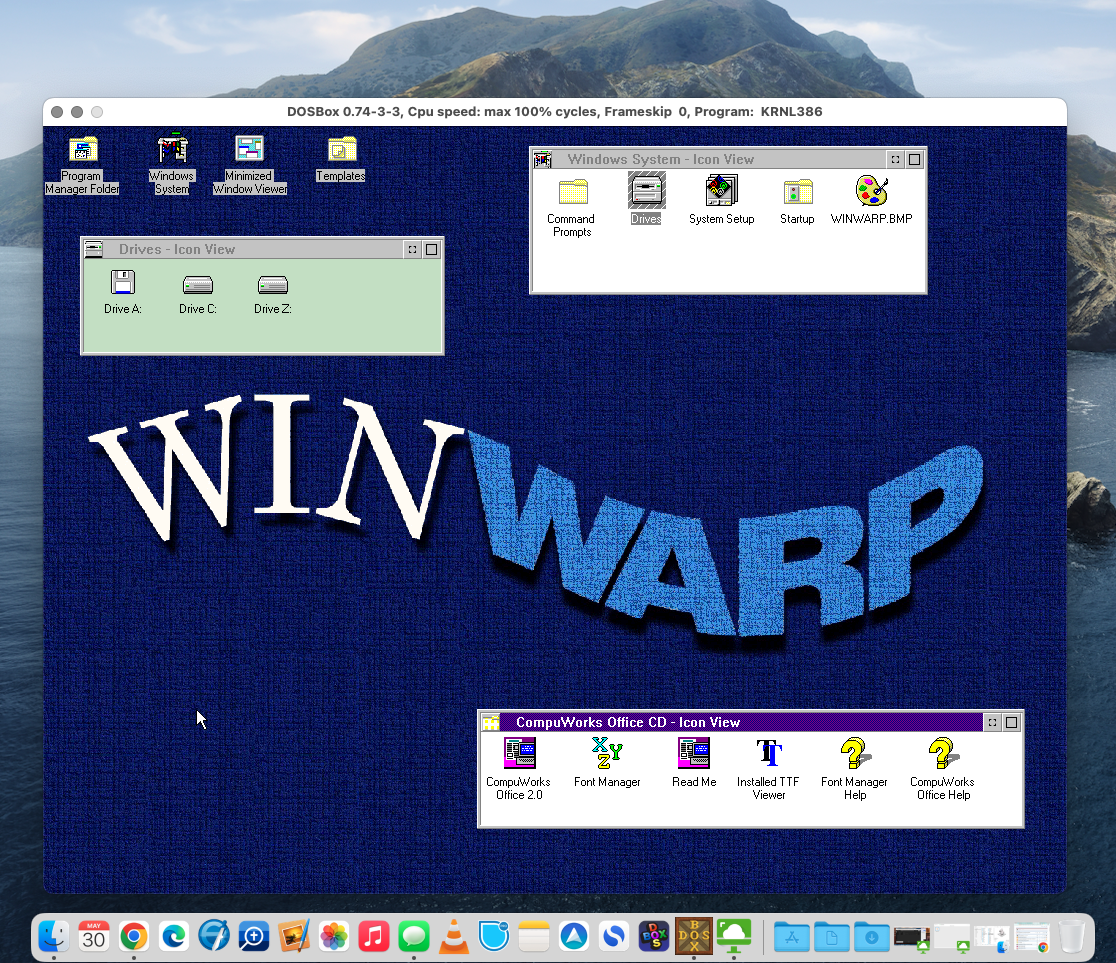1116x963 pixels.
Task: Open the Windows System window menu icon
Action: tap(543, 159)
